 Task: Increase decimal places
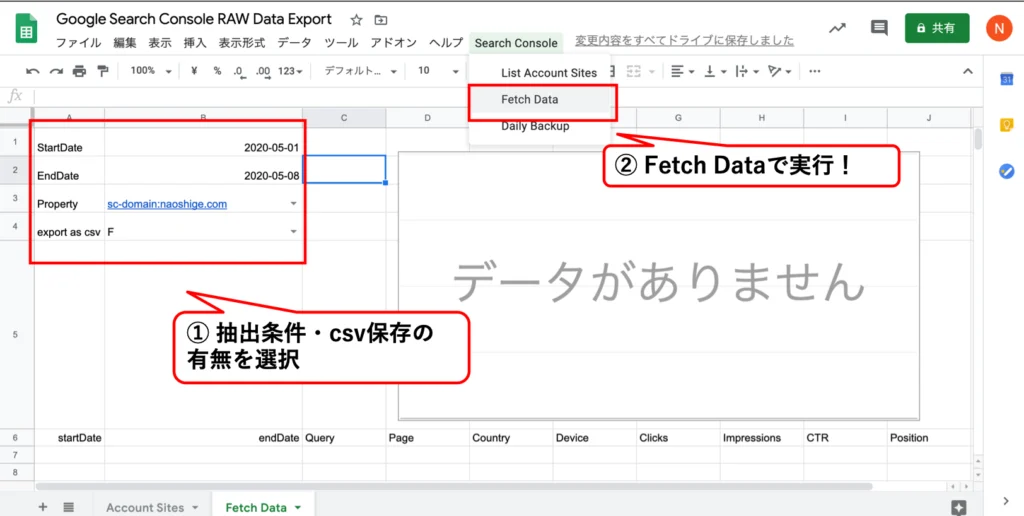click(263, 71)
